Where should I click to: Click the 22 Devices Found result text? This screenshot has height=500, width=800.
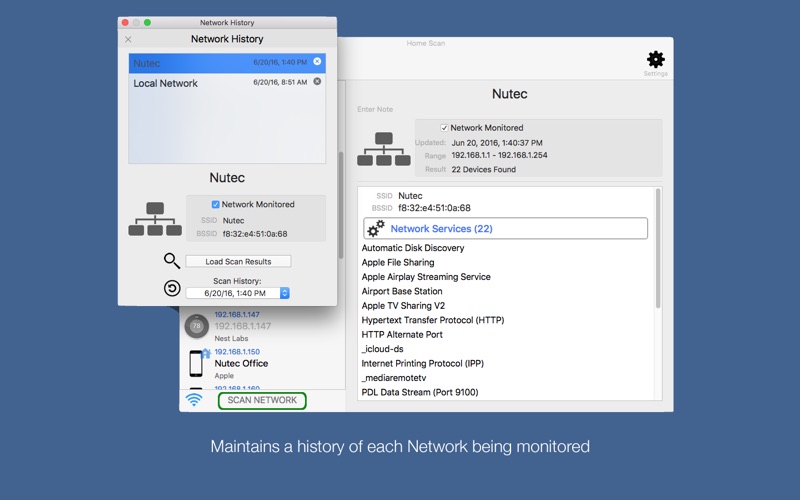point(483,169)
